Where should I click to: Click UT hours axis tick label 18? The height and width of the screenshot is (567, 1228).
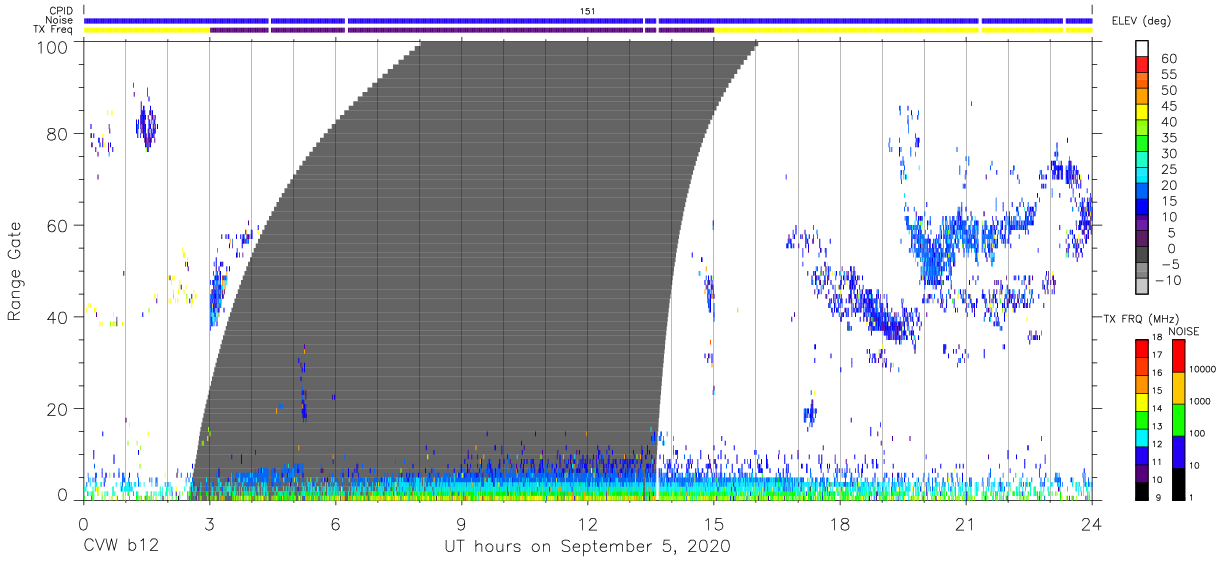tap(839, 523)
